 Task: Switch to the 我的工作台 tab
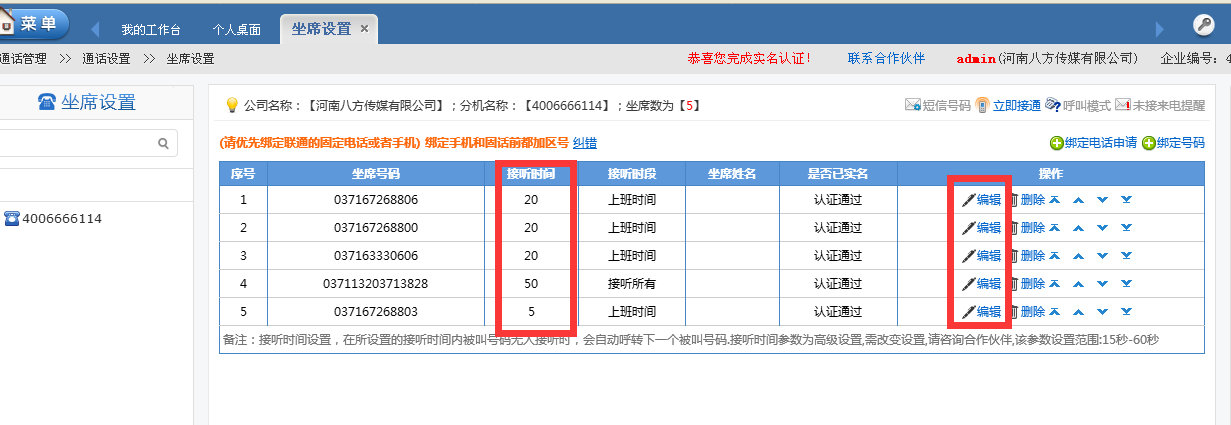pyautogui.click(x=152, y=29)
